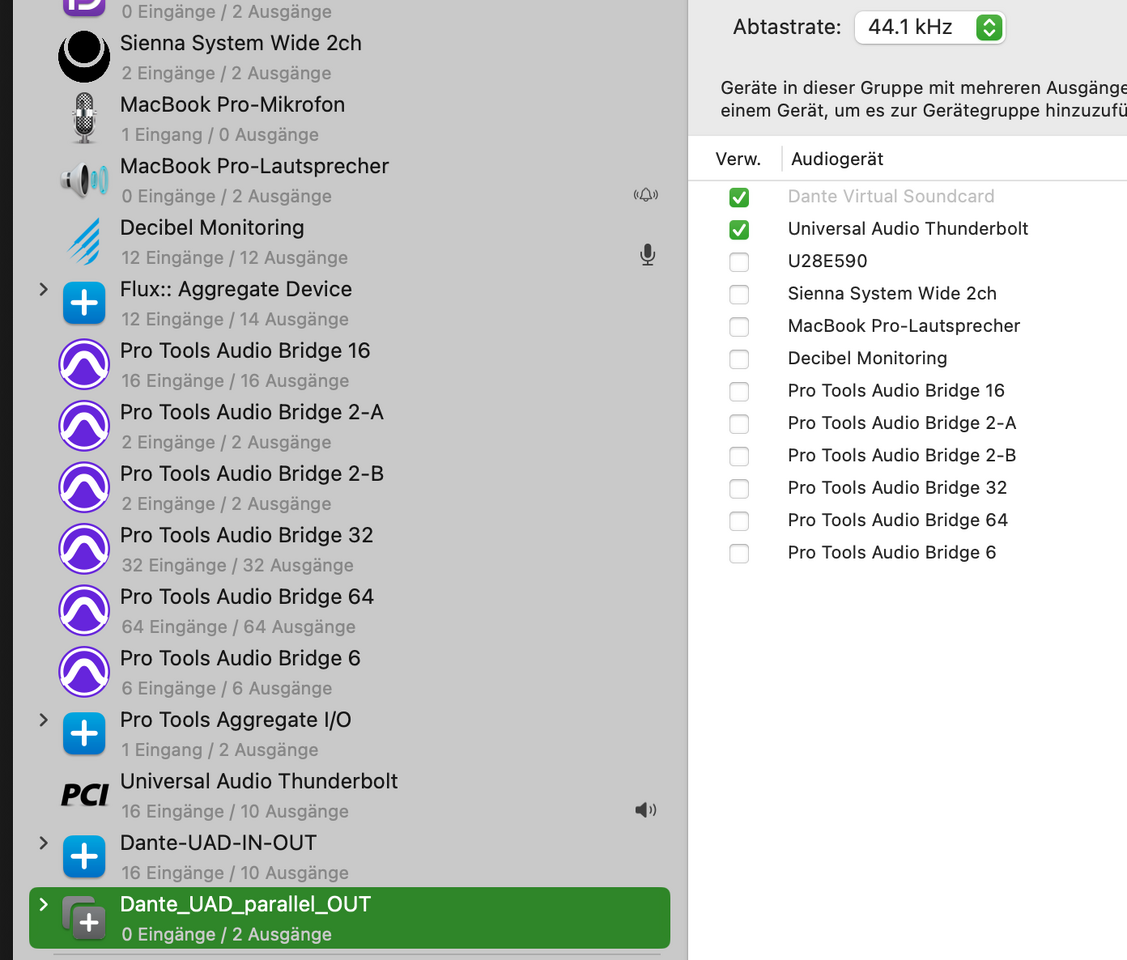1127x960 pixels.
Task: Select "Pro Tools Audio Bridge 64" name in sidebar
Action: click(247, 597)
